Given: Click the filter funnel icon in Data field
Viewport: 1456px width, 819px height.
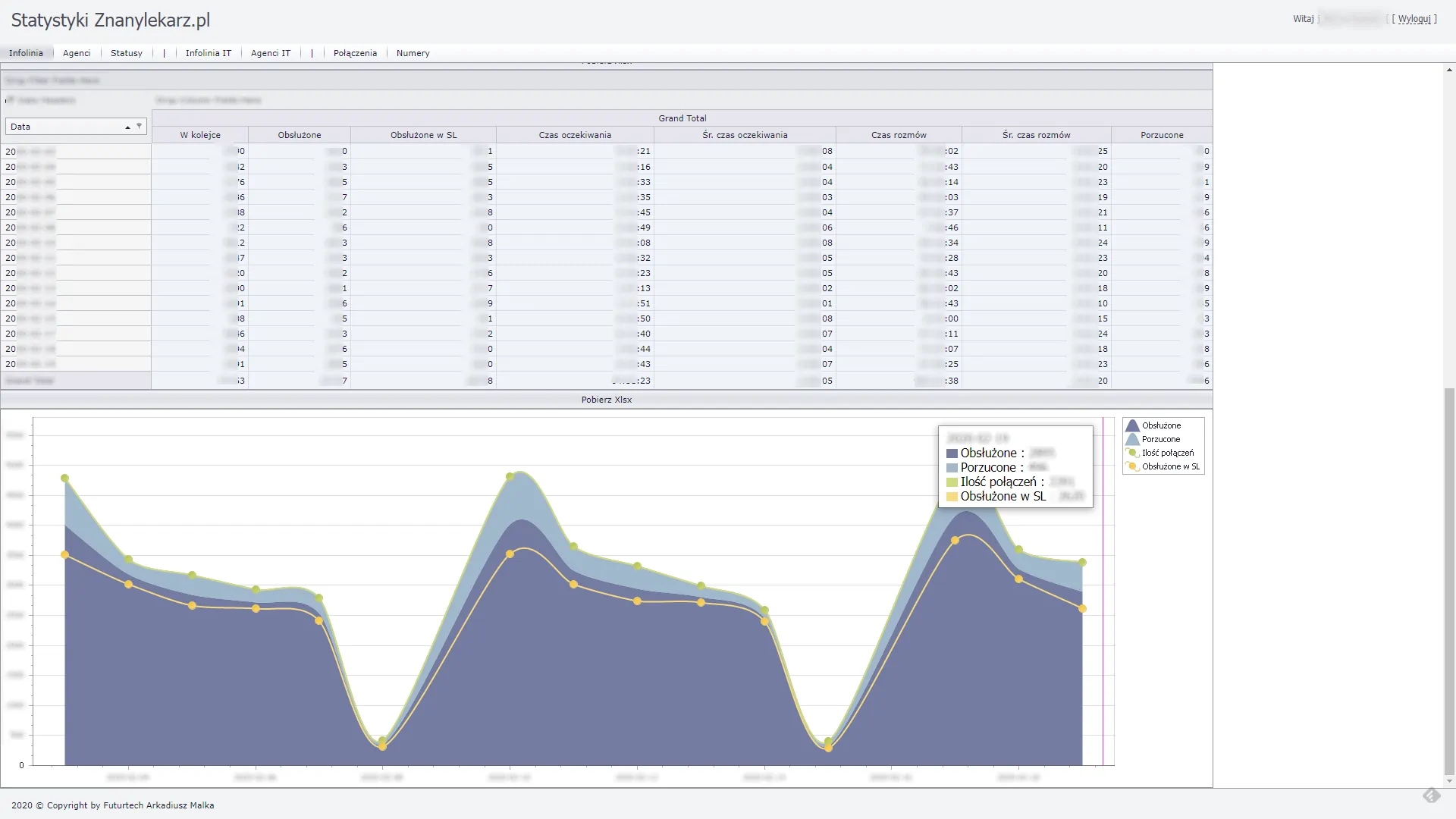Looking at the screenshot, I should [139, 126].
